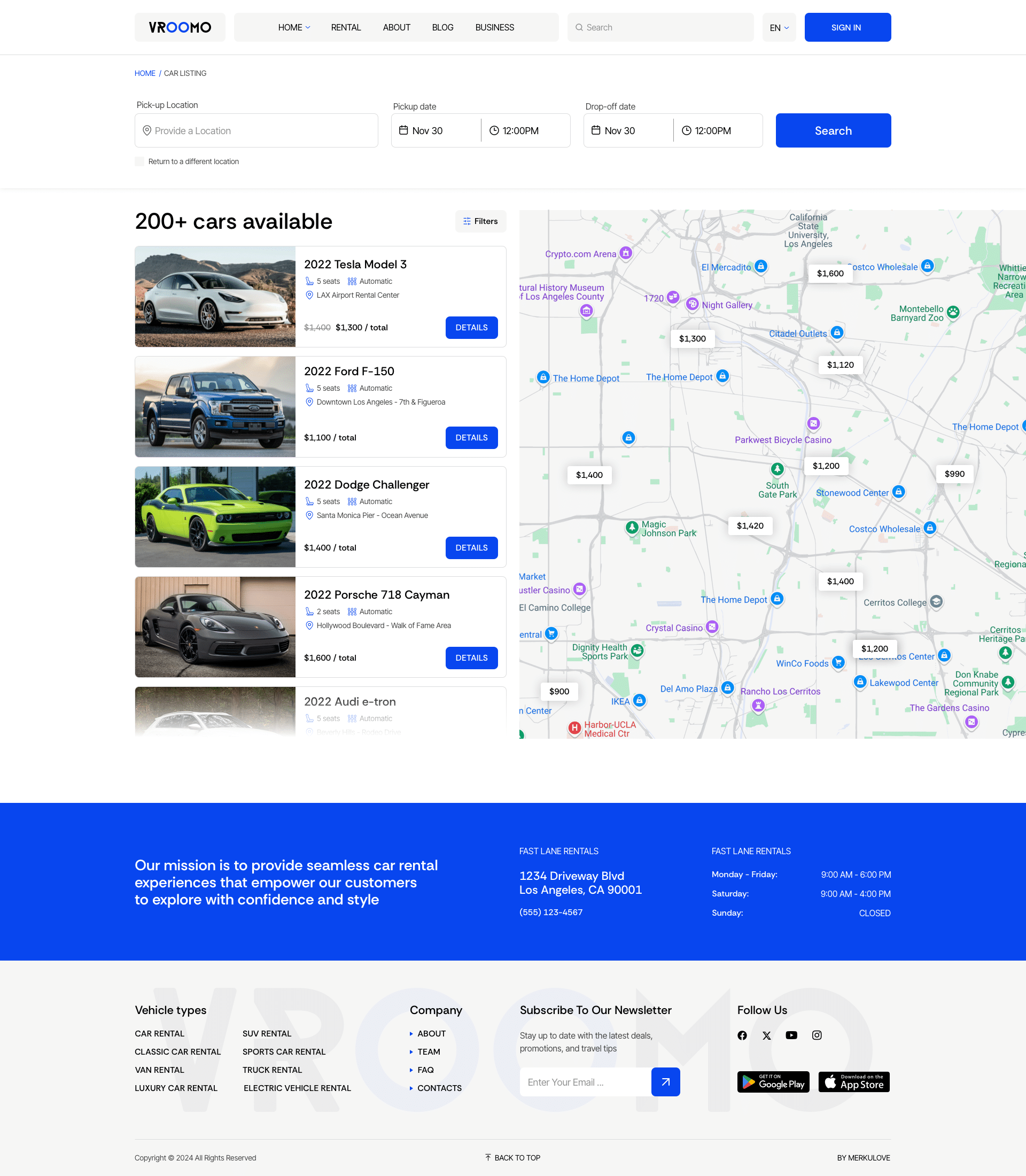
Task: Open the EN language dropdown
Action: pos(779,27)
